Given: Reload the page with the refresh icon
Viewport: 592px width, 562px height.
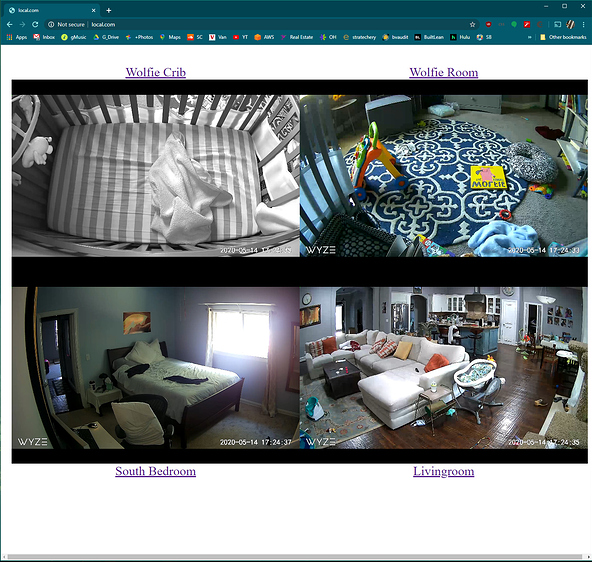Looking at the screenshot, I should [x=35, y=25].
